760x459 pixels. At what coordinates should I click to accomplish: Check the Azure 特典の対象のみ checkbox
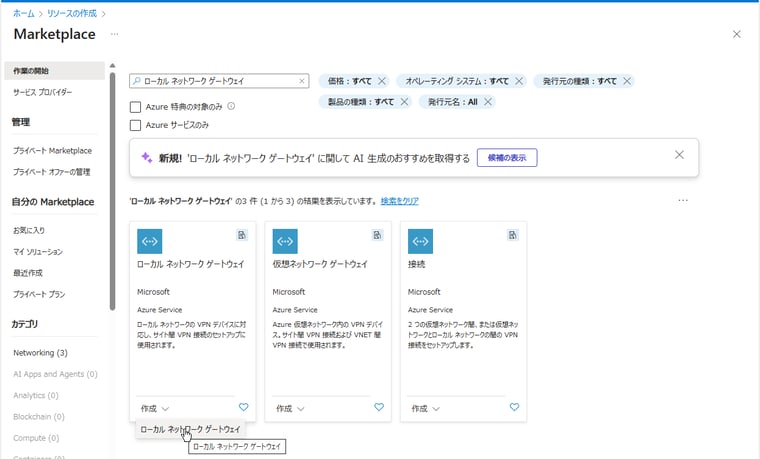click(x=135, y=107)
